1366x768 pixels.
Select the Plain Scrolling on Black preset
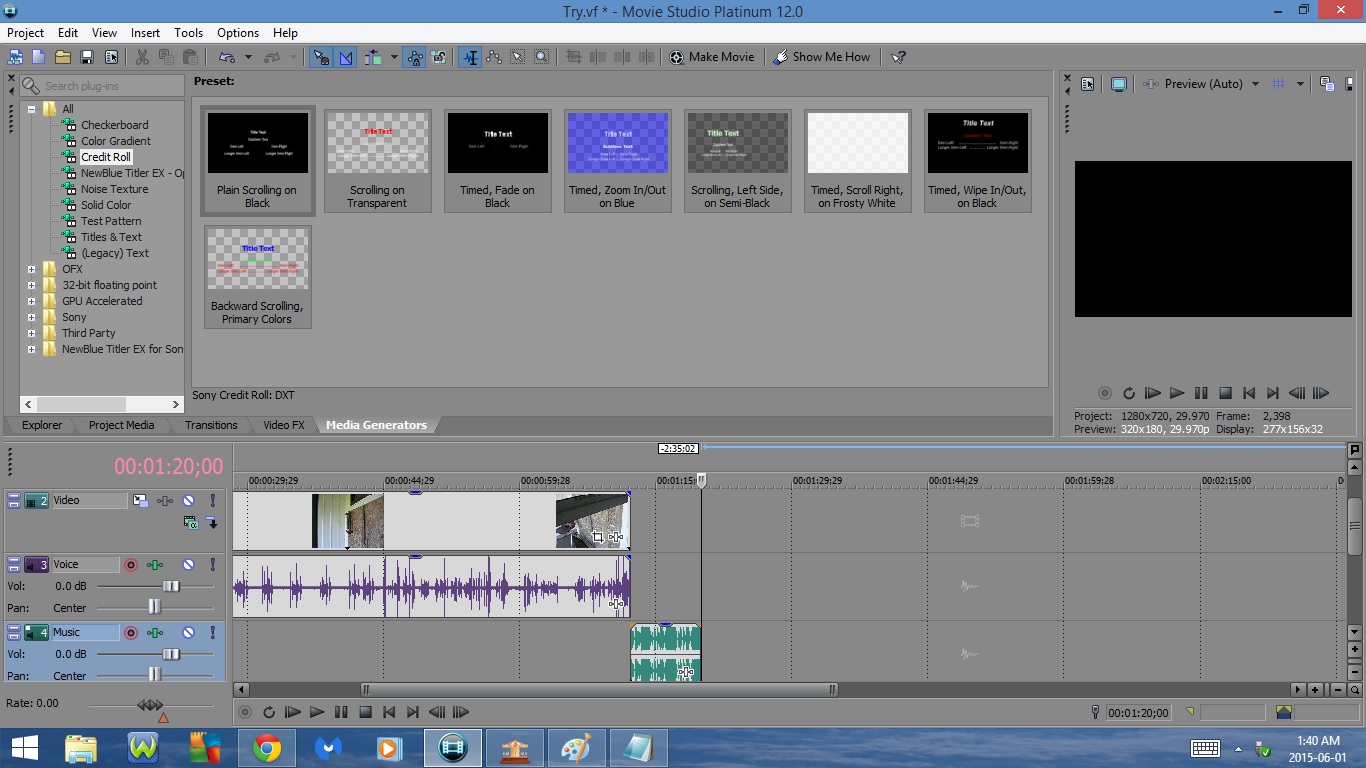point(257,160)
